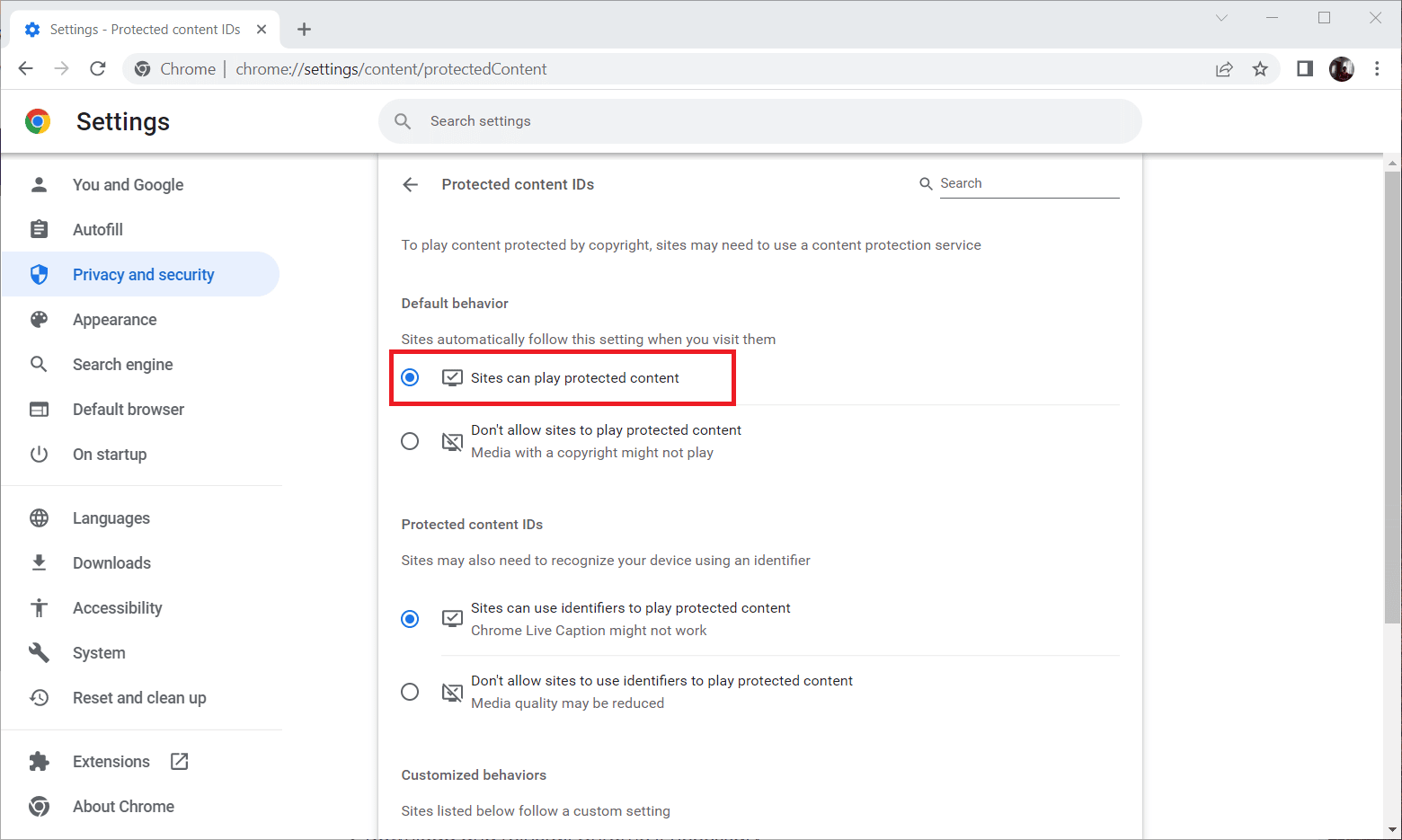Open Chrome's three-dot menu
Image resolution: width=1402 pixels, height=840 pixels.
(1377, 69)
